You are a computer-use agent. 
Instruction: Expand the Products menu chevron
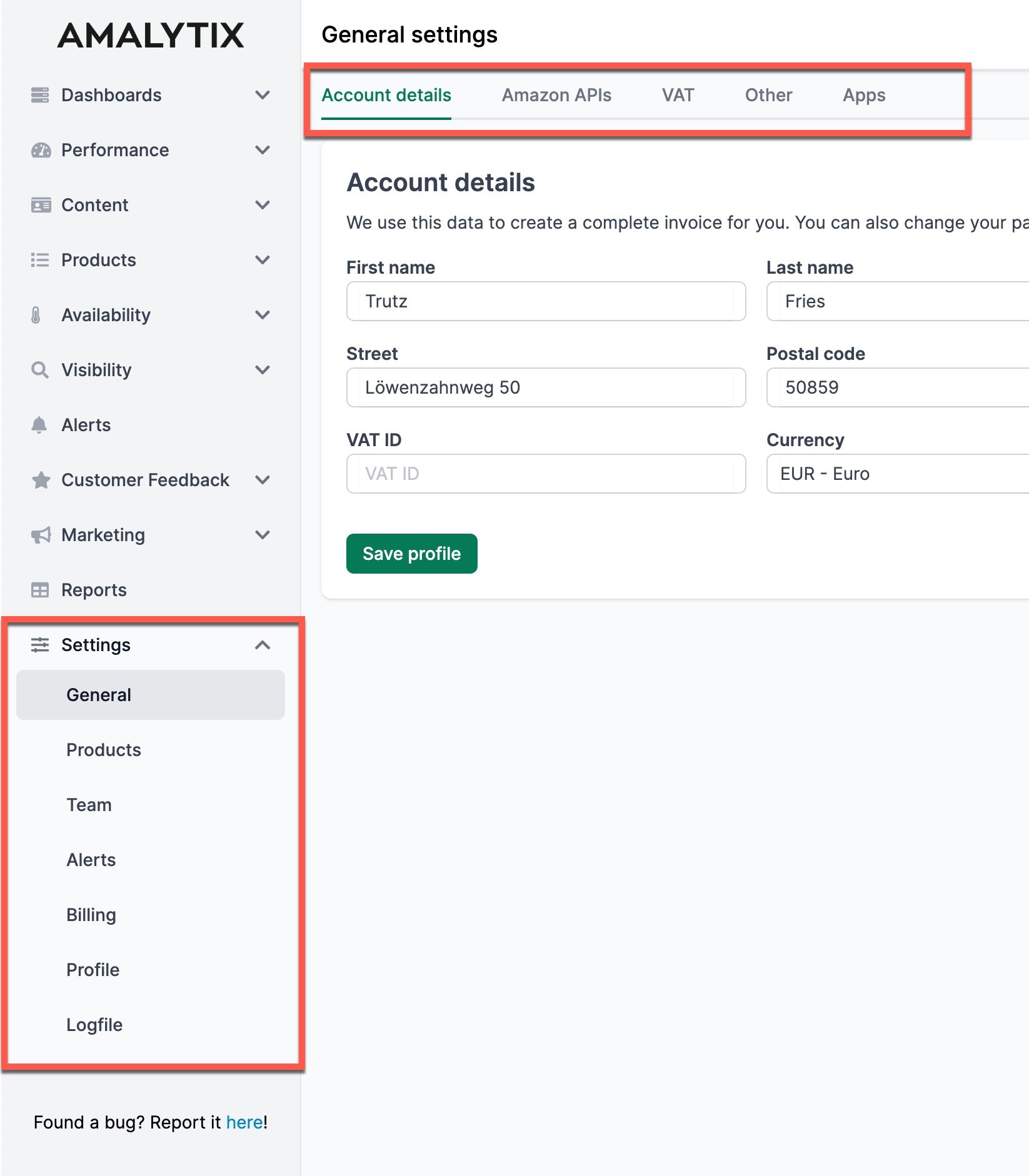[x=263, y=260]
